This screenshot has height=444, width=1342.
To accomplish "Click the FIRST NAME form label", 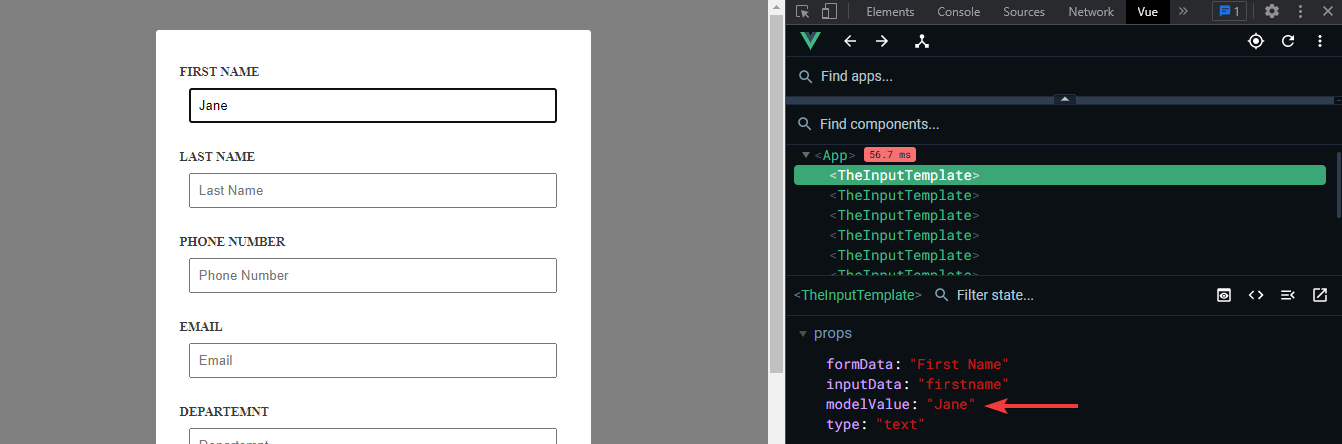I will click(219, 72).
